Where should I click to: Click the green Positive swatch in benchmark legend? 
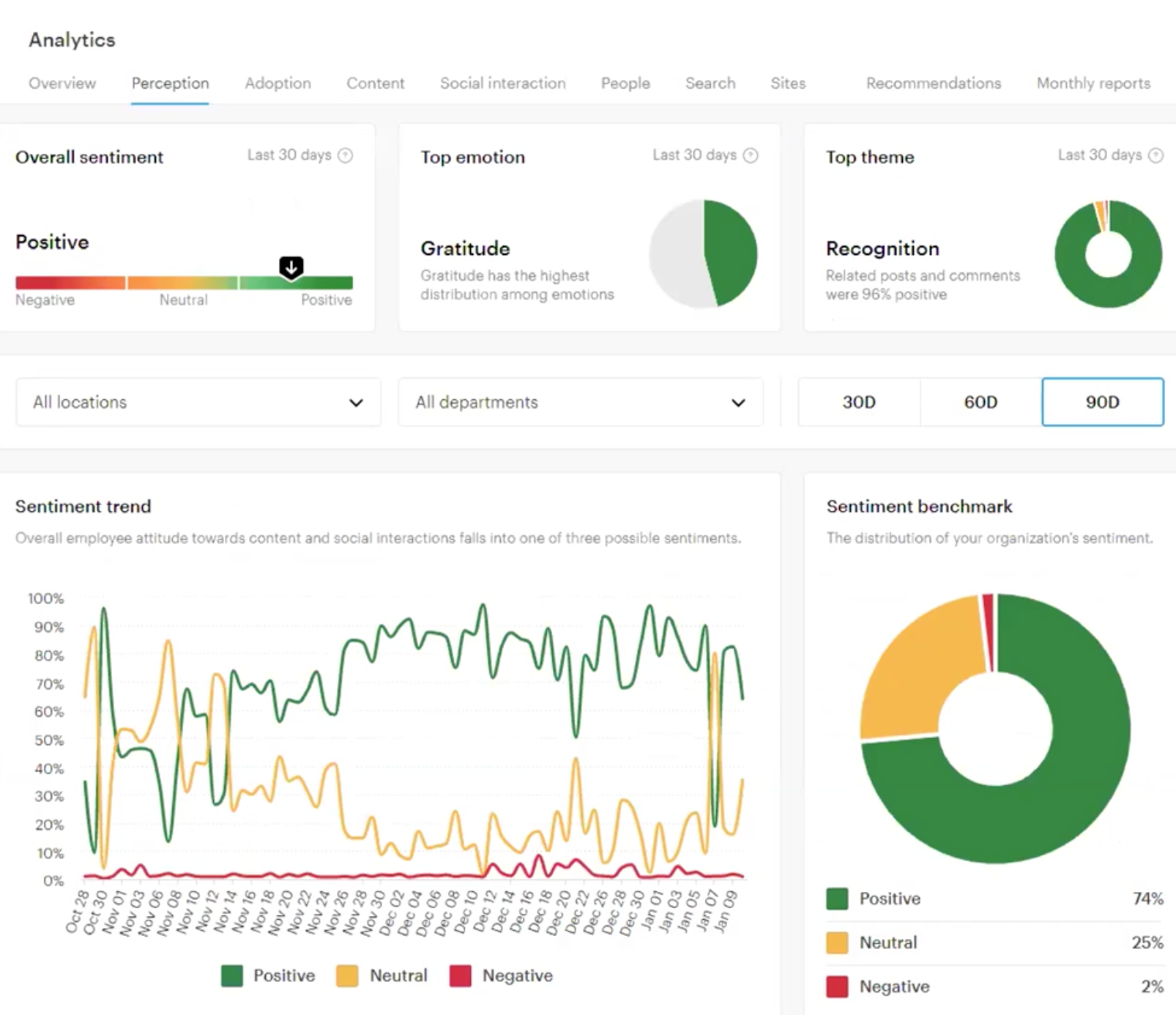pyautogui.click(x=837, y=898)
